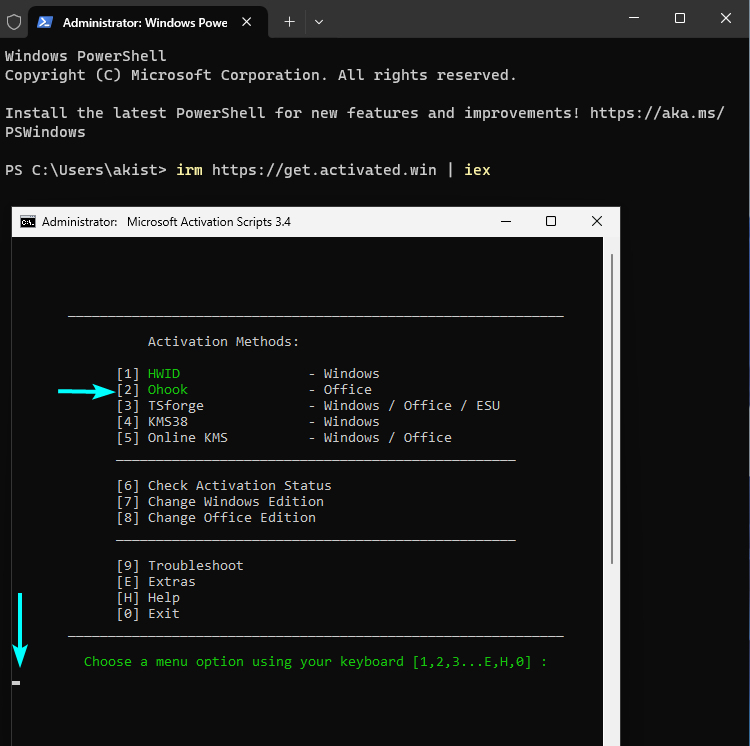
Task: Close the Windows Terminal window
Action: point(726,18)
